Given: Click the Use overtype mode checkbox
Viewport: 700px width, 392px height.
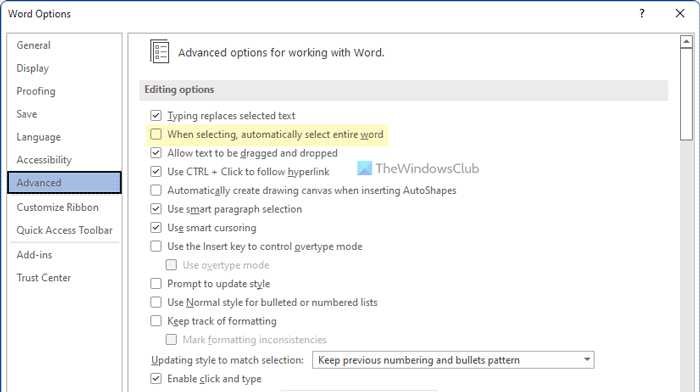Looking at the screenshot, I should (x=171, y=265).
